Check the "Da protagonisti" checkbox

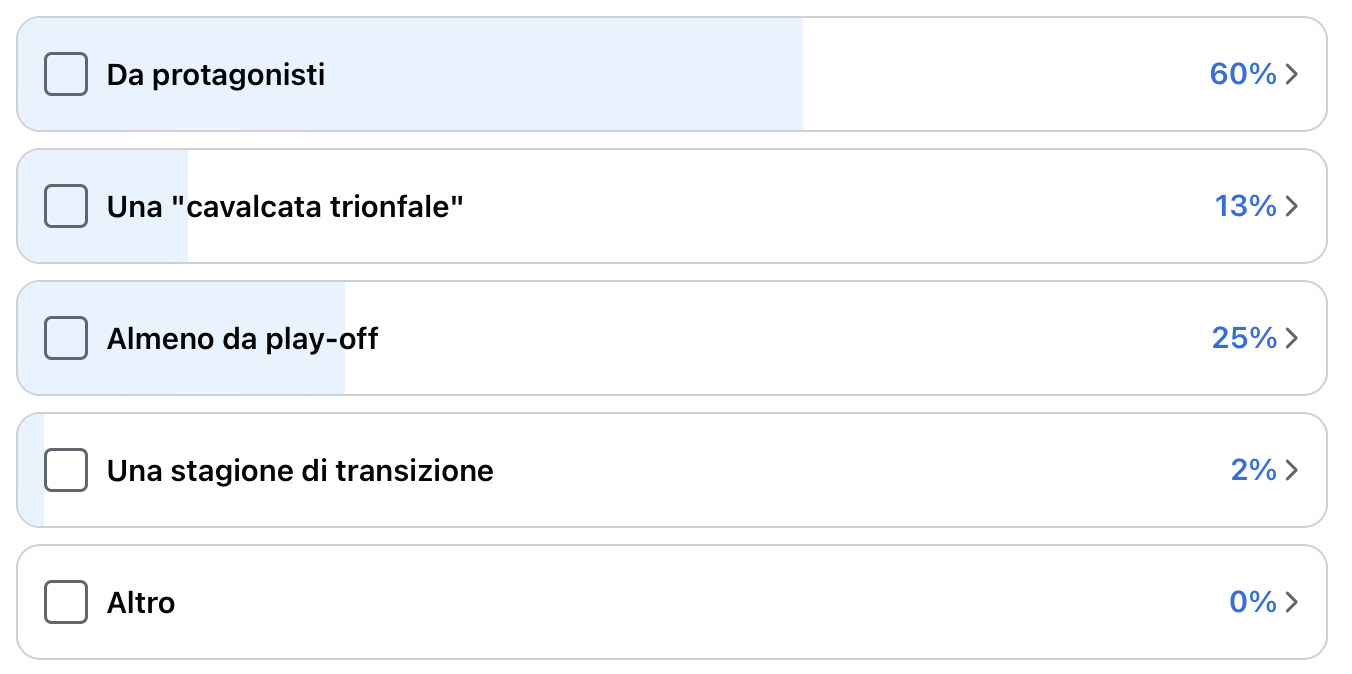click(66, 75)
